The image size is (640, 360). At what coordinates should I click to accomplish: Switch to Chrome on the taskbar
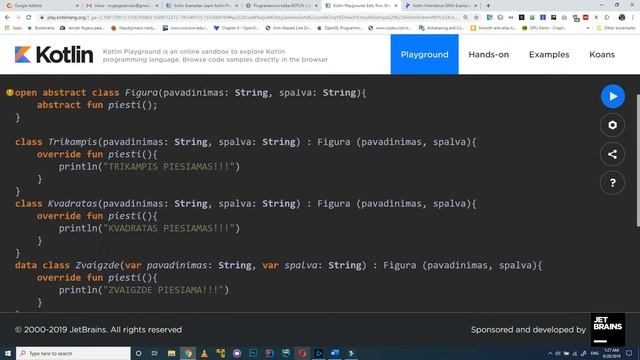tap(188, 353)
